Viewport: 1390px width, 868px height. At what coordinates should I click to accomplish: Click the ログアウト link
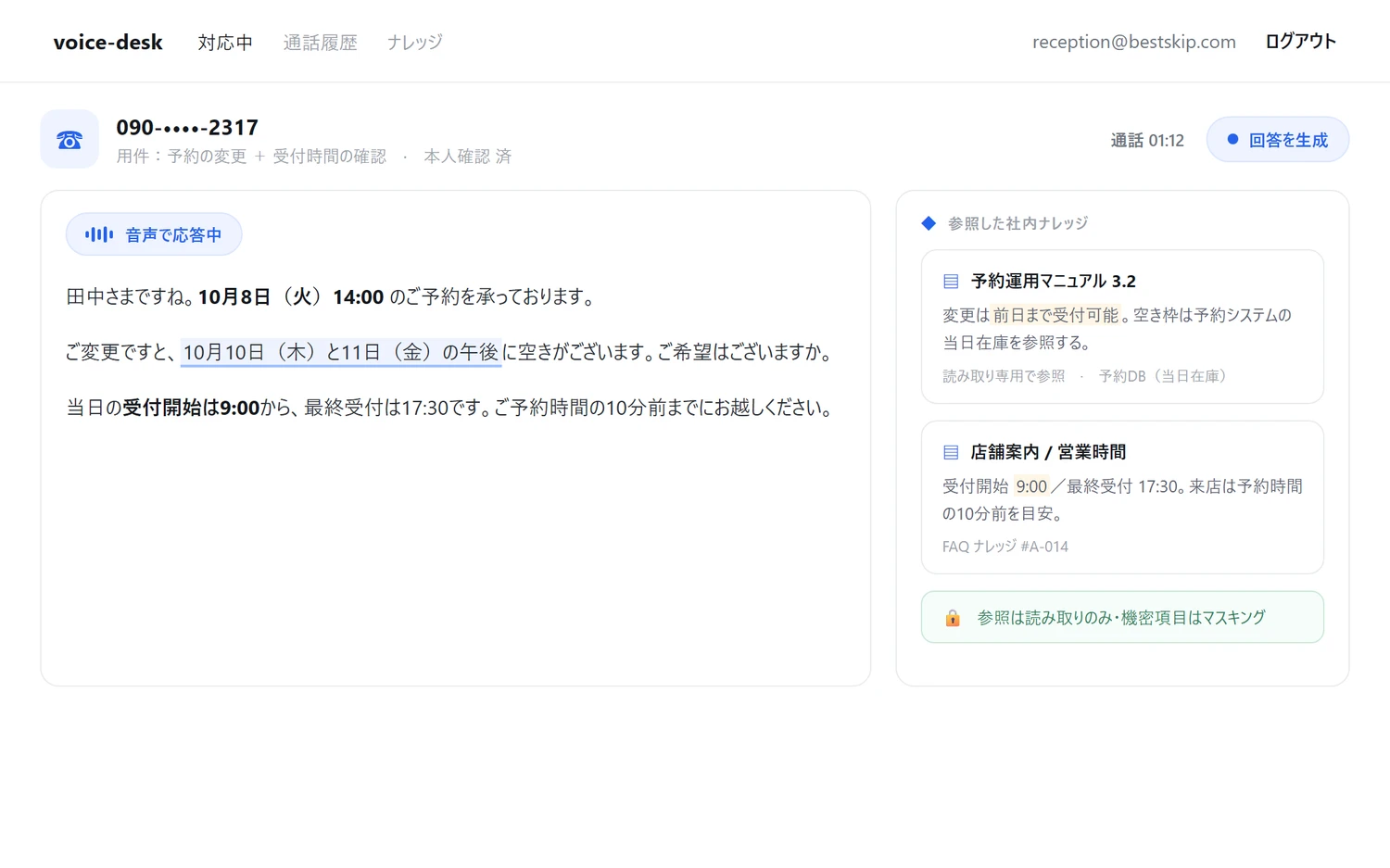pos(1300,42)
